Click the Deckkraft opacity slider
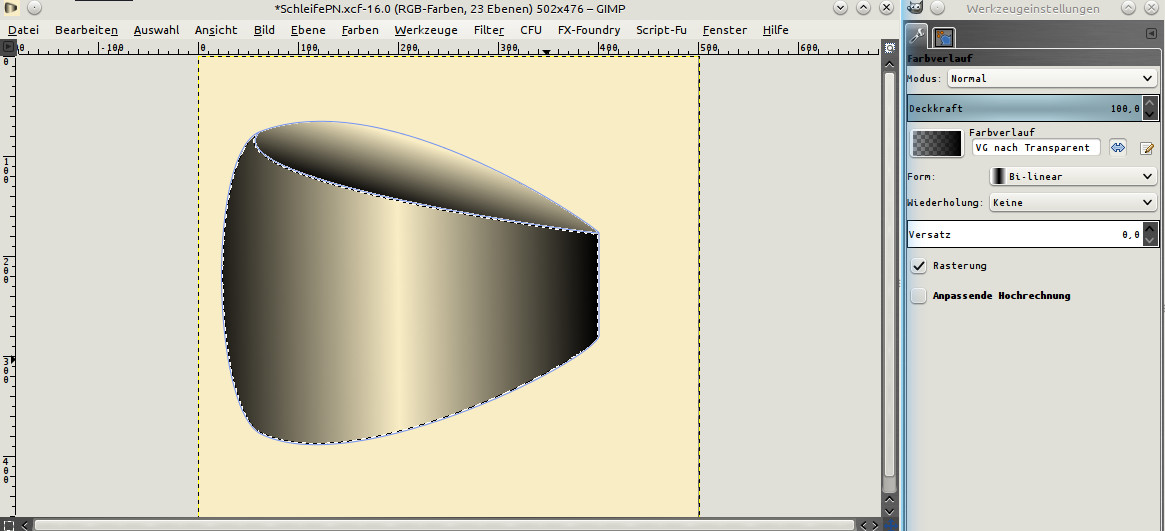 1024,108
